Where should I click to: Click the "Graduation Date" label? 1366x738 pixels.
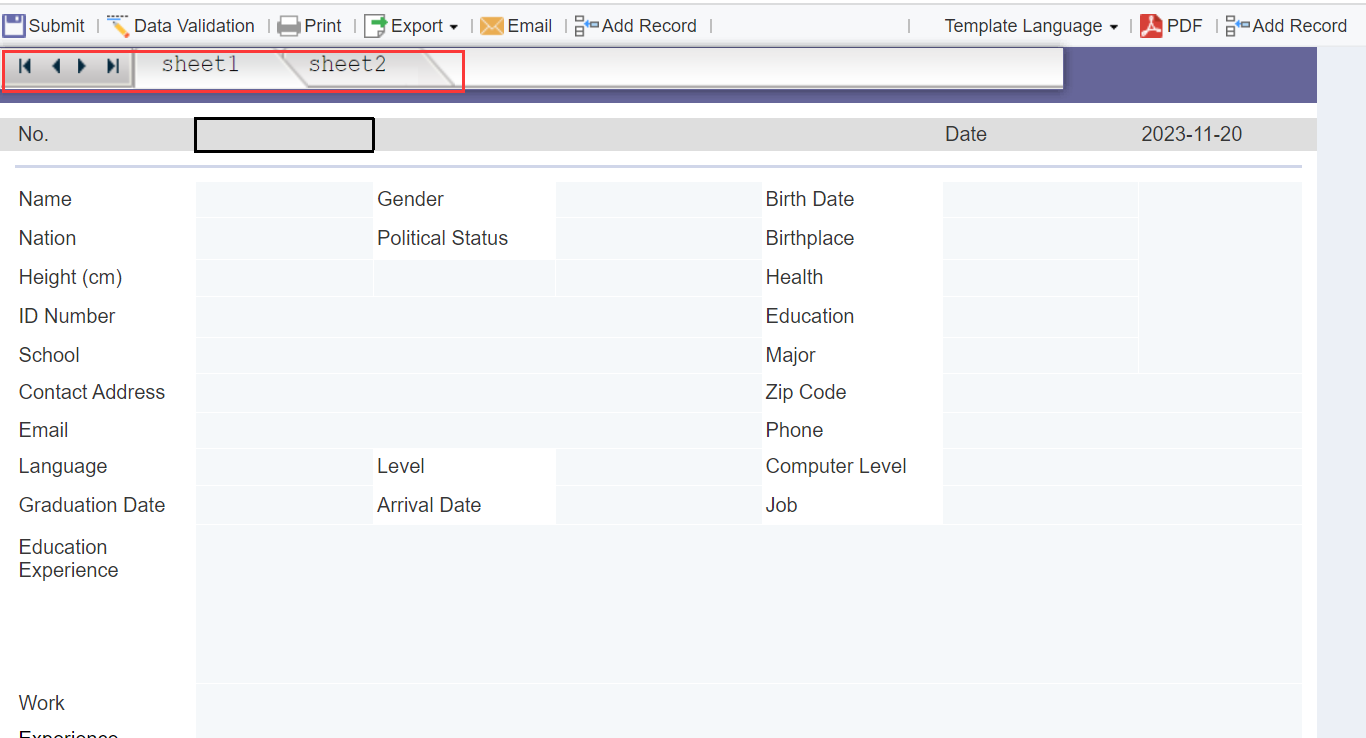click(x=92, y=506)
